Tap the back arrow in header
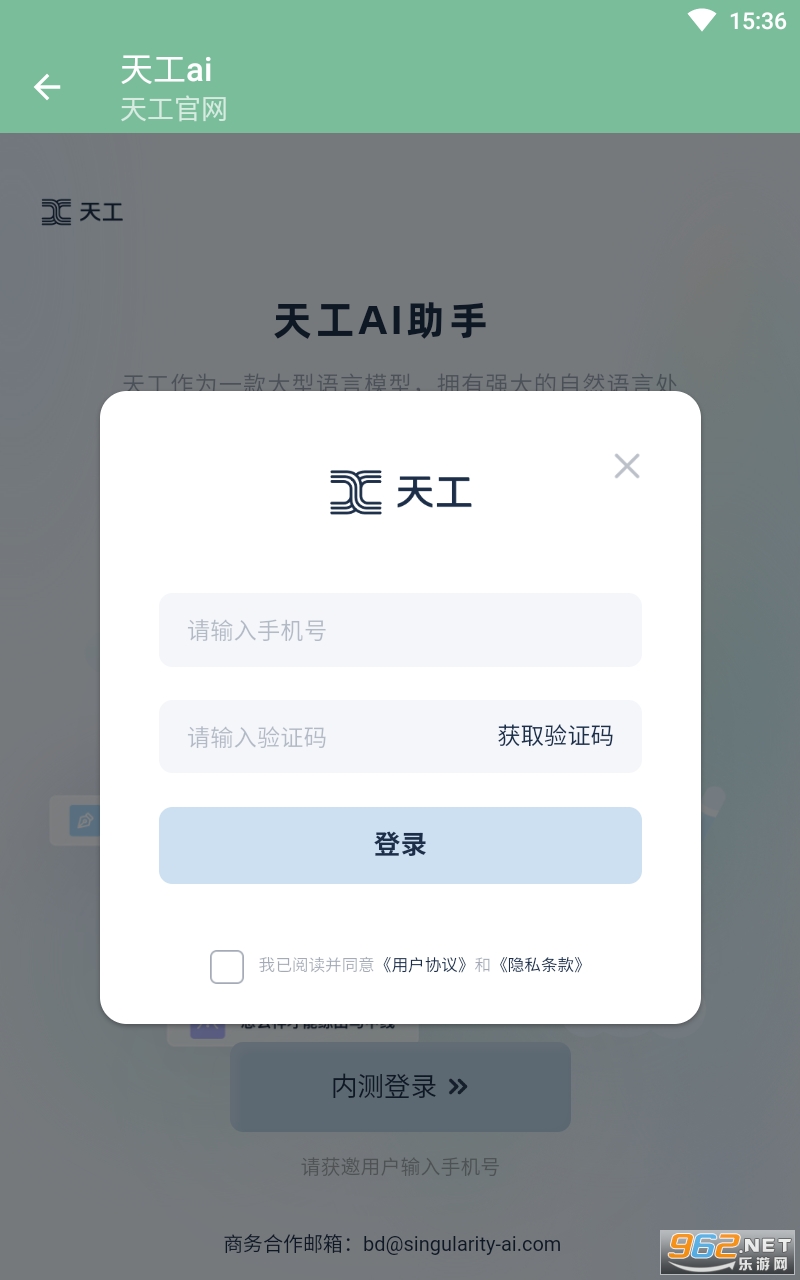 tap(47, 87)
